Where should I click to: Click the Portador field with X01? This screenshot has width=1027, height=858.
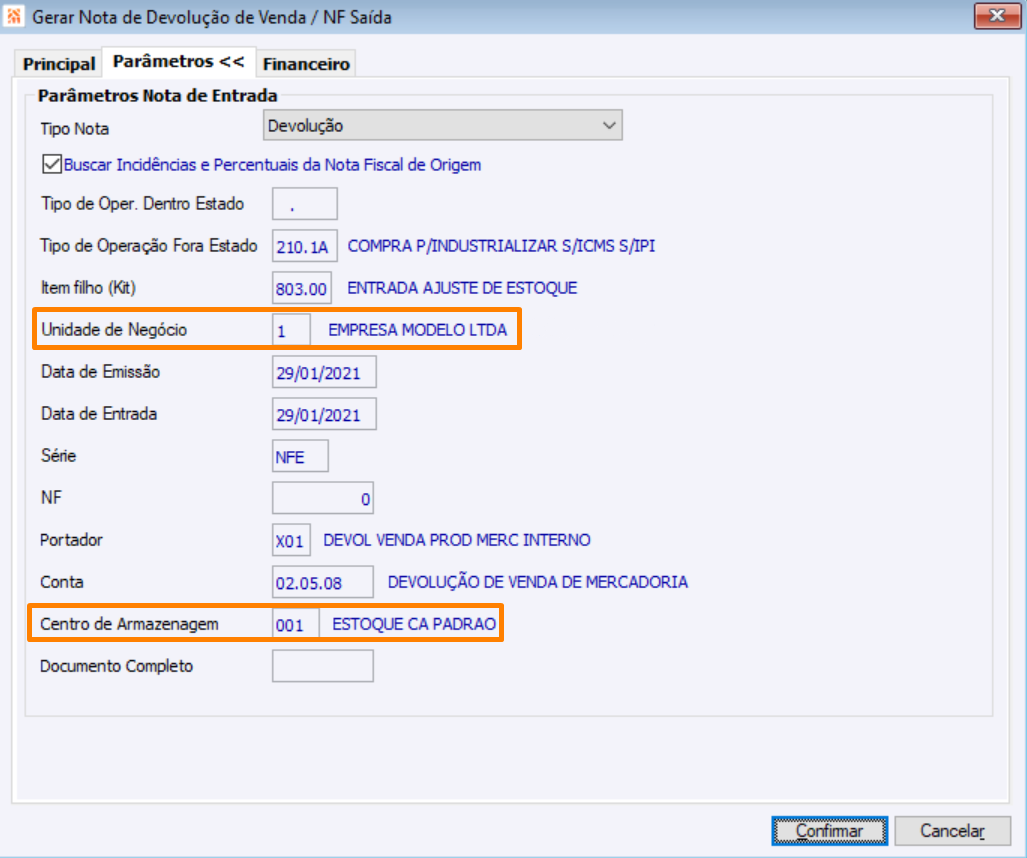pyautogui.click(x=291, y=540)
